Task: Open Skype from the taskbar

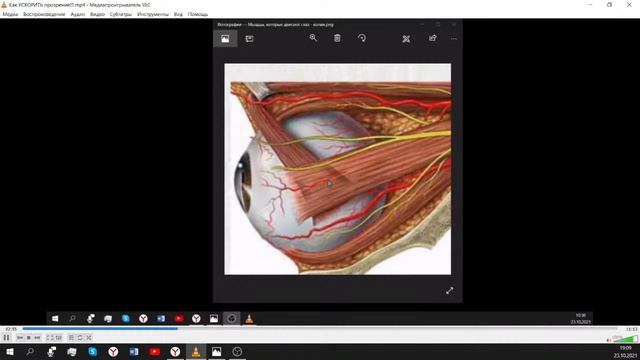Action: tap(93, 351)
